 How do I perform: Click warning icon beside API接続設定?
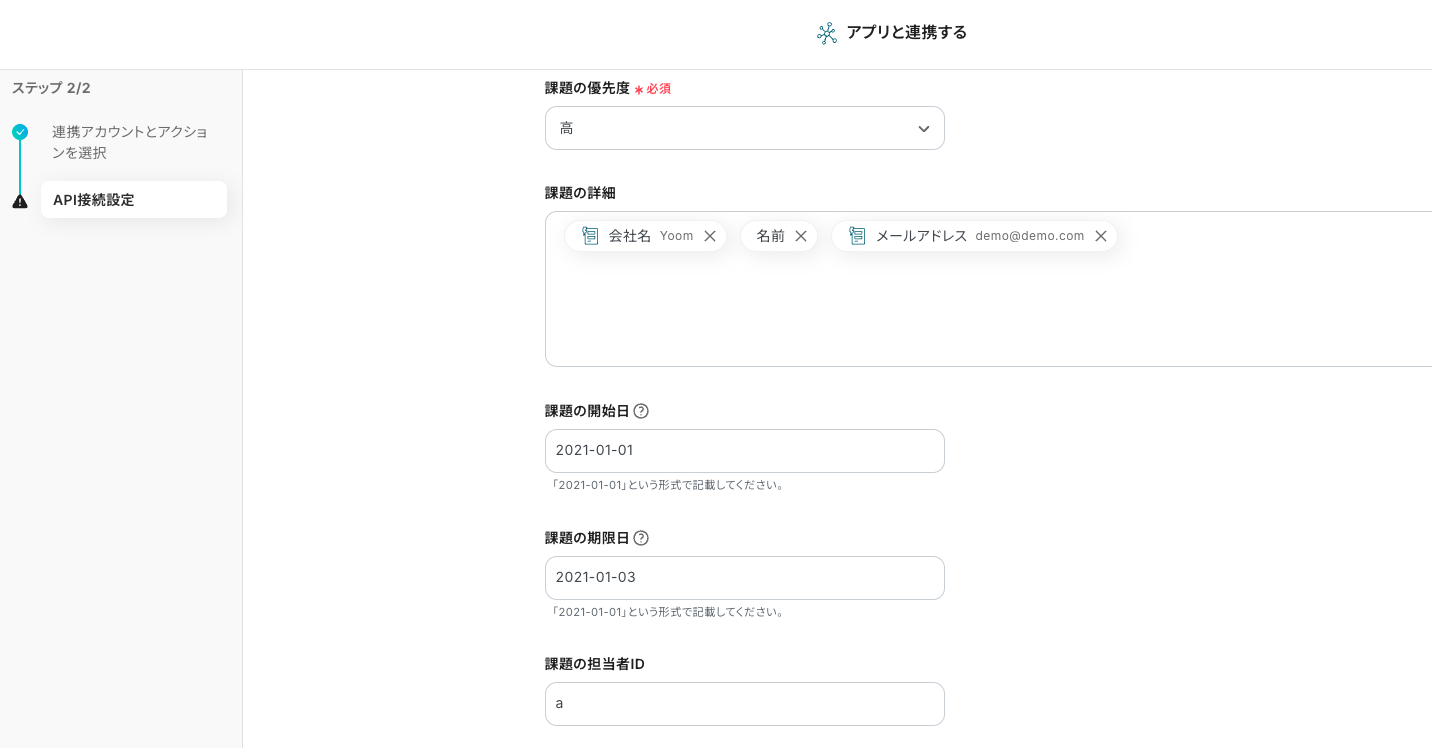point(20,201)
